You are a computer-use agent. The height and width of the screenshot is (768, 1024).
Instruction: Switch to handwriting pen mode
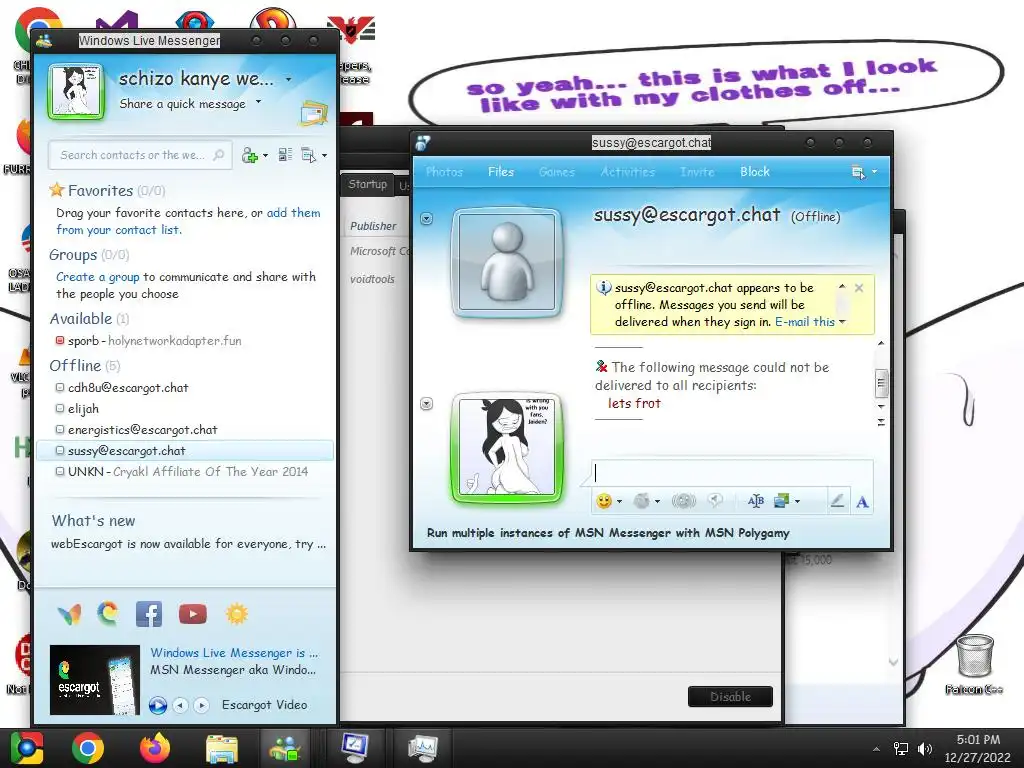click(x=837, y=501)
